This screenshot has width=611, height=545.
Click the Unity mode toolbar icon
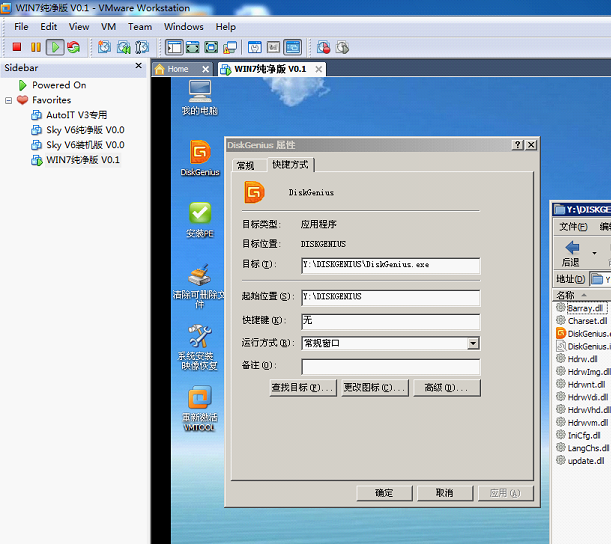(x=230, y=47)
